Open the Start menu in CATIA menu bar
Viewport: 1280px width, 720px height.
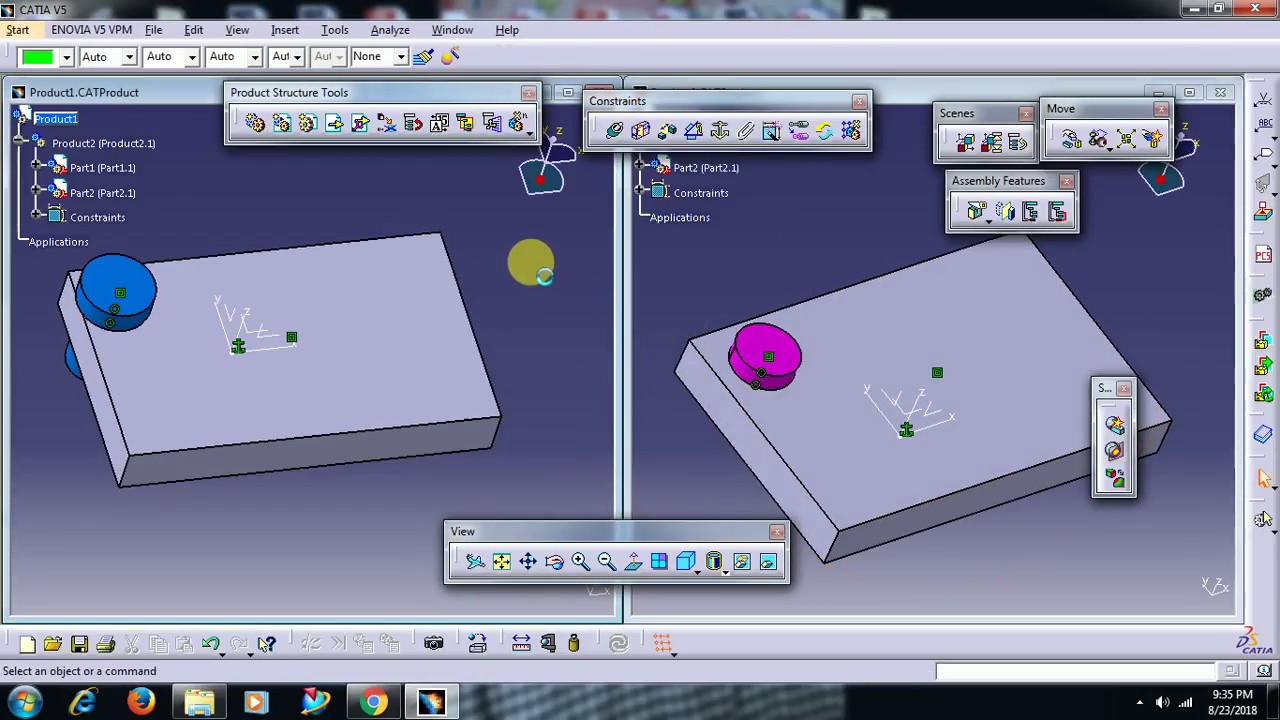[18, 30]
